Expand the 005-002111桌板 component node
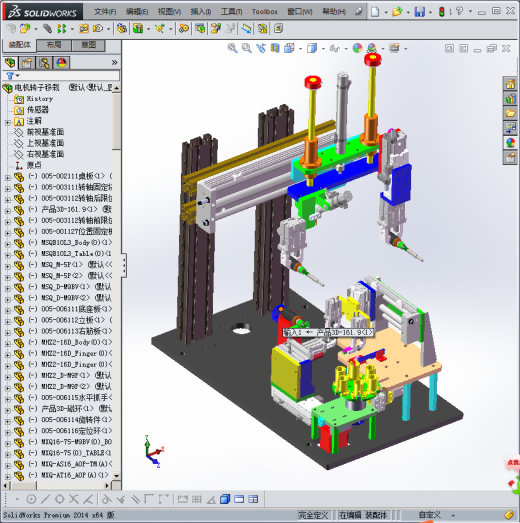The height and width of the screenshot is (523, 520). click(8, 178)
